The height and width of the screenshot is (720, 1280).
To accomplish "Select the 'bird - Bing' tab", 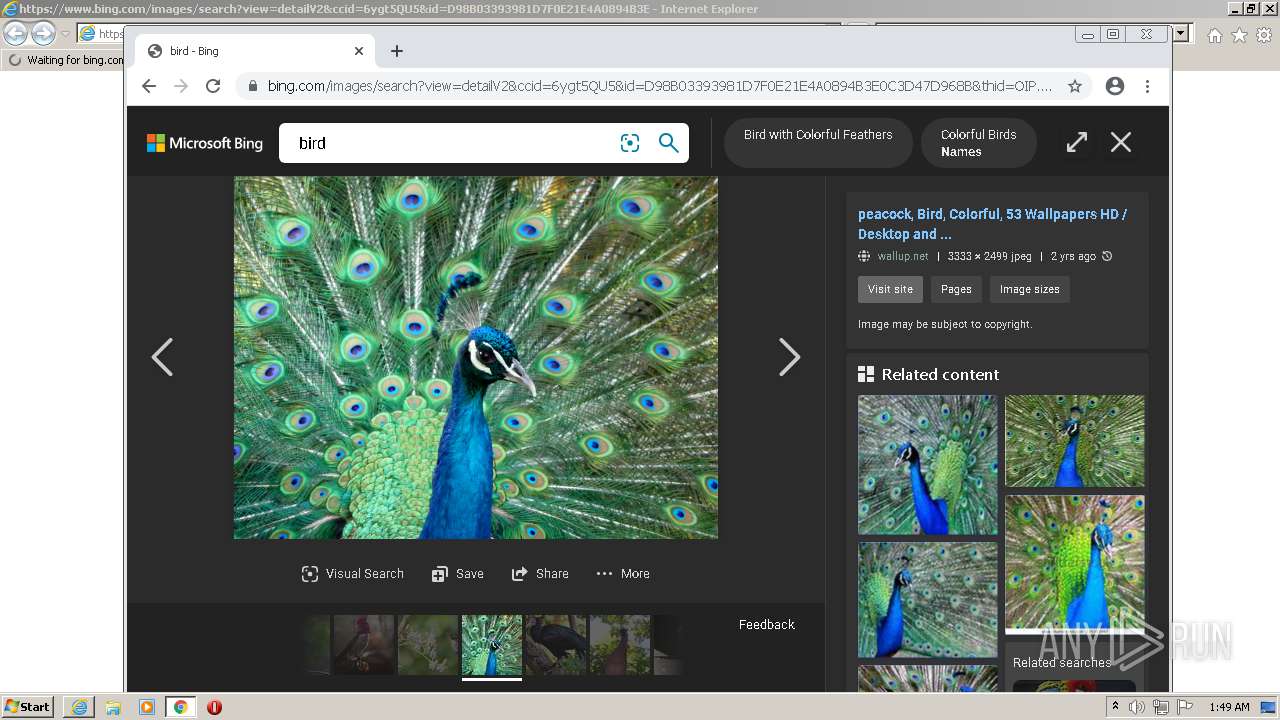I will [255, 51].
